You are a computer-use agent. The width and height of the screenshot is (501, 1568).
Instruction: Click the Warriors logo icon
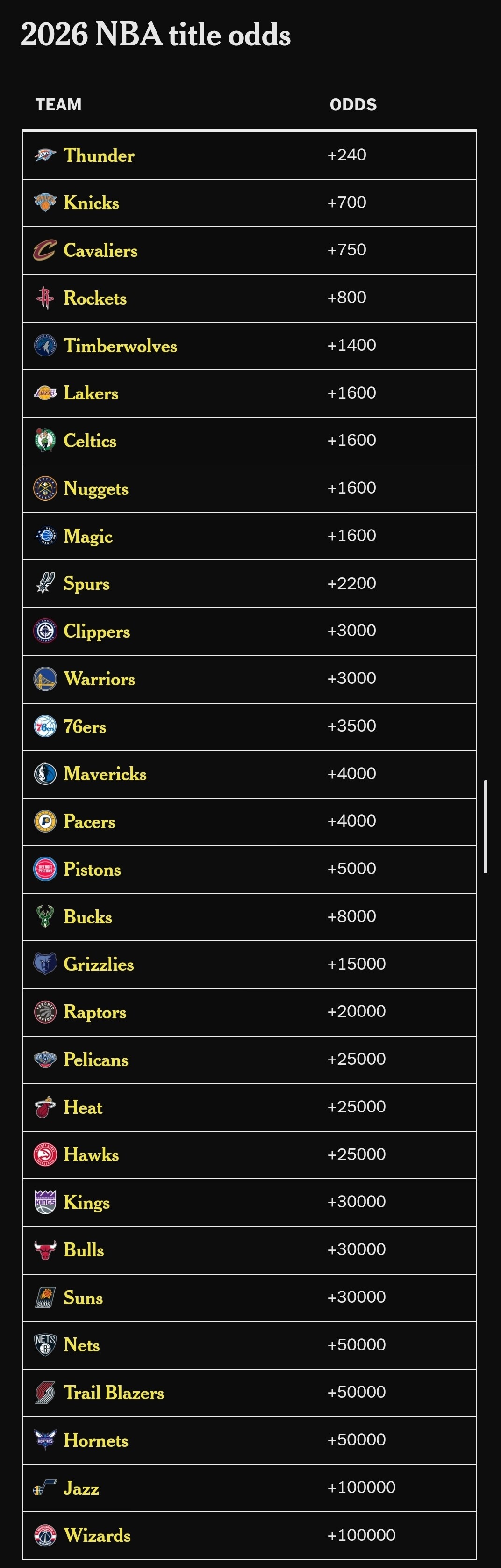pyautogui.click(x=45, y=679)
